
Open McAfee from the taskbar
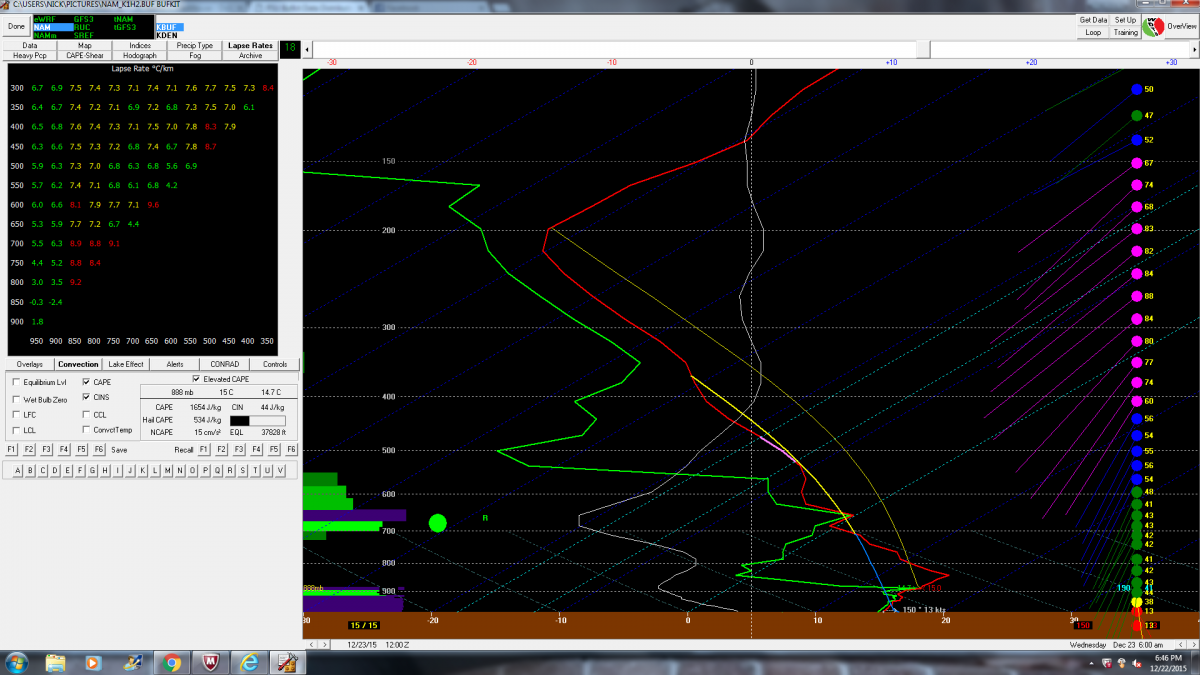[x=211, y=662]
